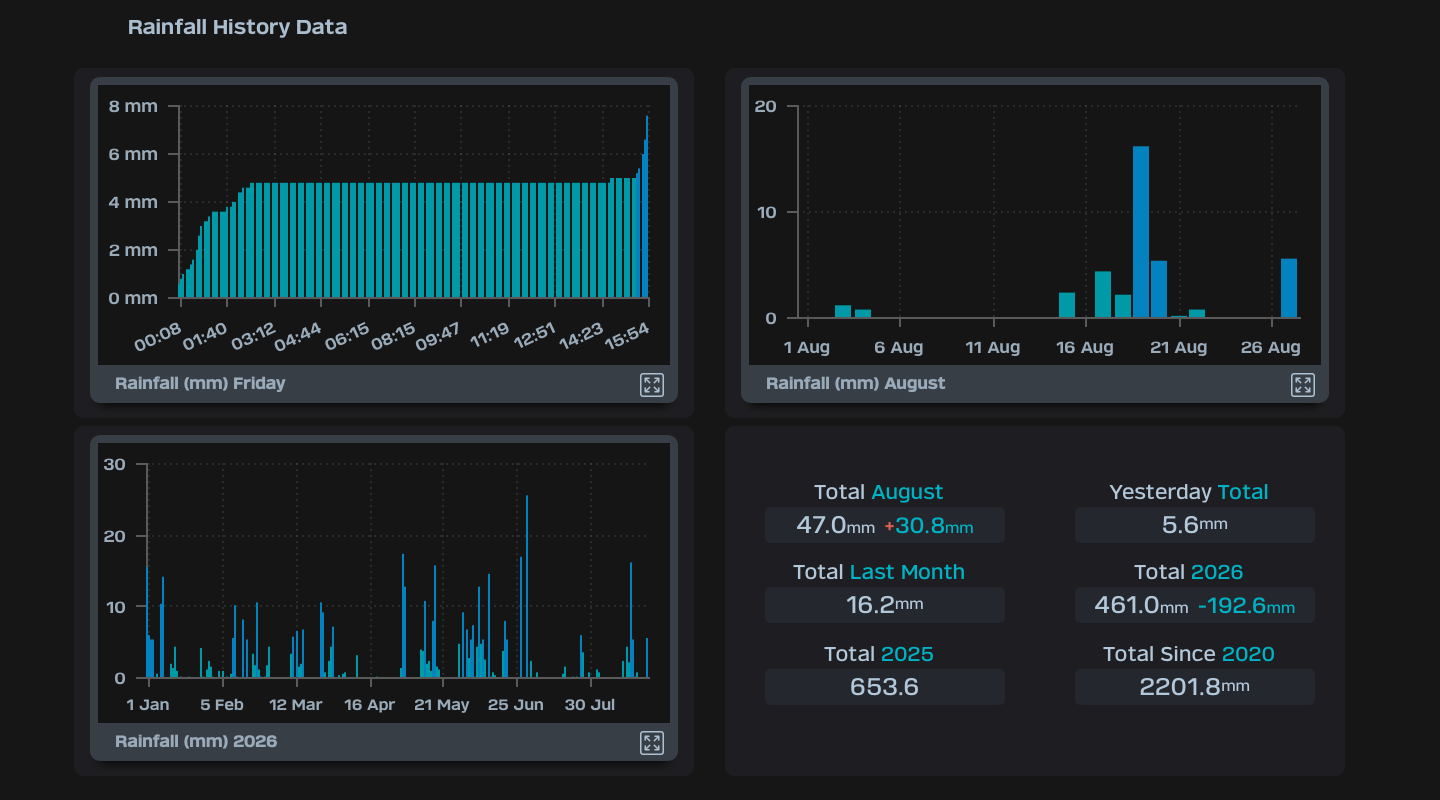
Task: Click the "1 Jan" axis label
Action: (x=148, y=705)
